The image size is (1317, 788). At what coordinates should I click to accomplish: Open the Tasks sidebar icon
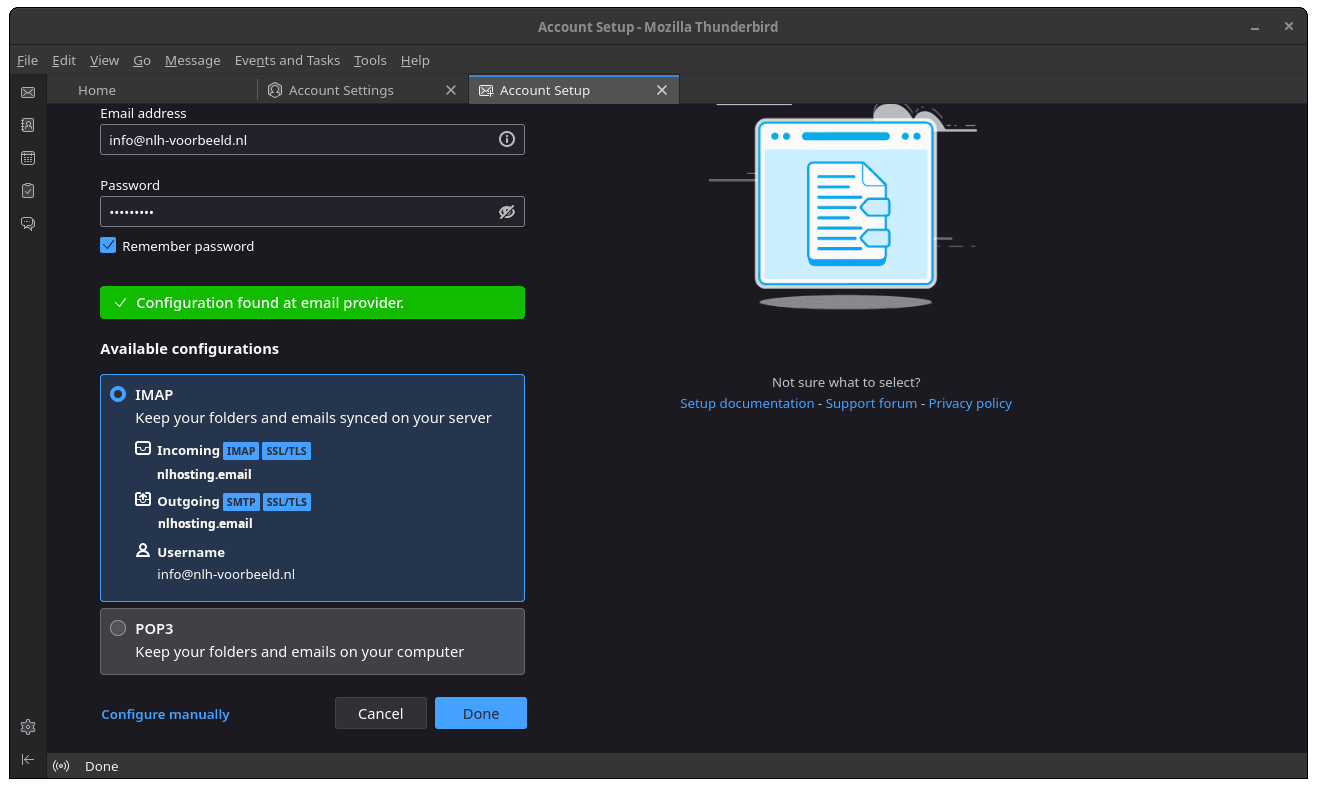(28, 190)
